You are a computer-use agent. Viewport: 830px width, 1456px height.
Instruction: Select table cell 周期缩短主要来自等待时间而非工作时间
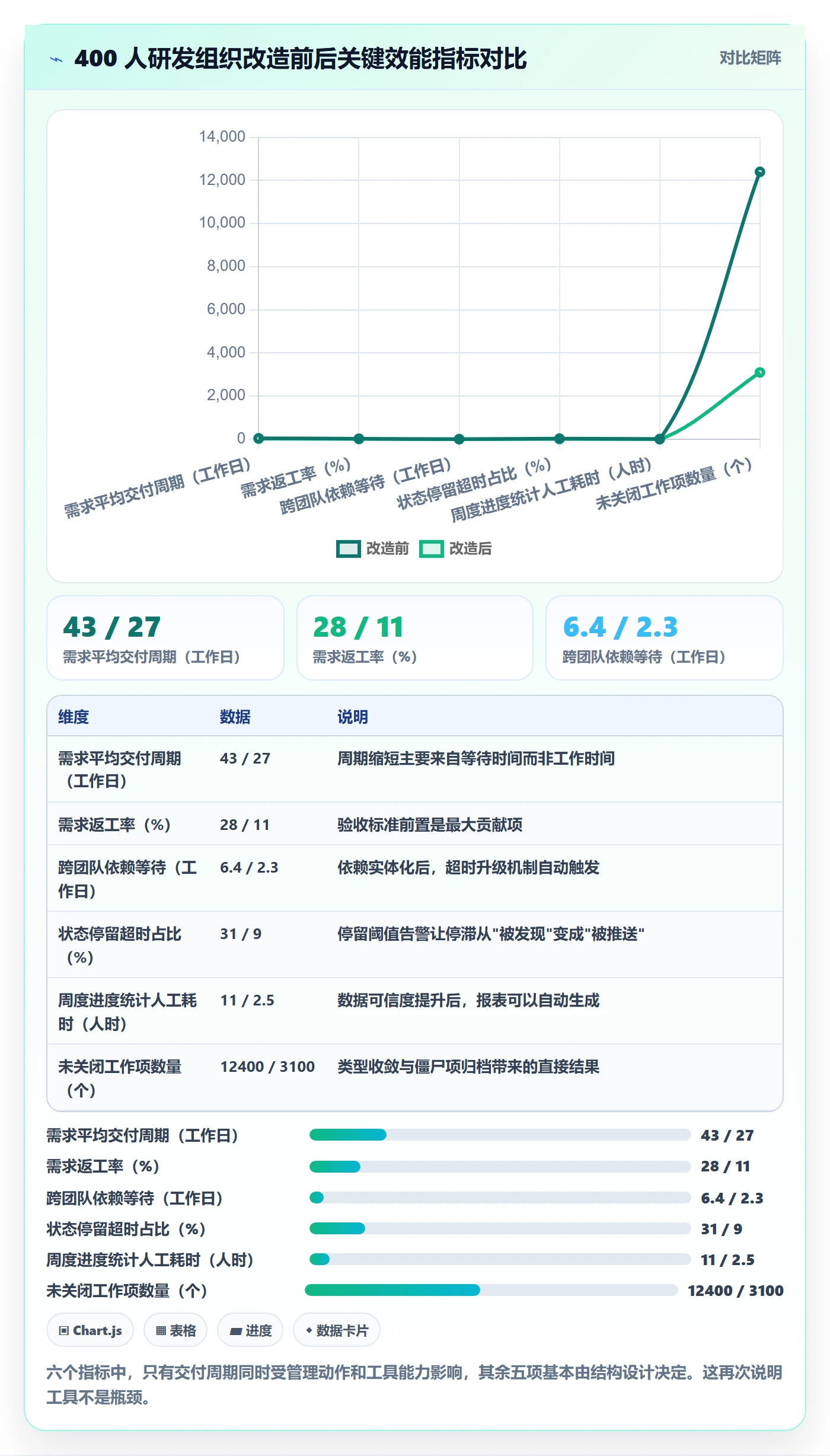point(476,758)
